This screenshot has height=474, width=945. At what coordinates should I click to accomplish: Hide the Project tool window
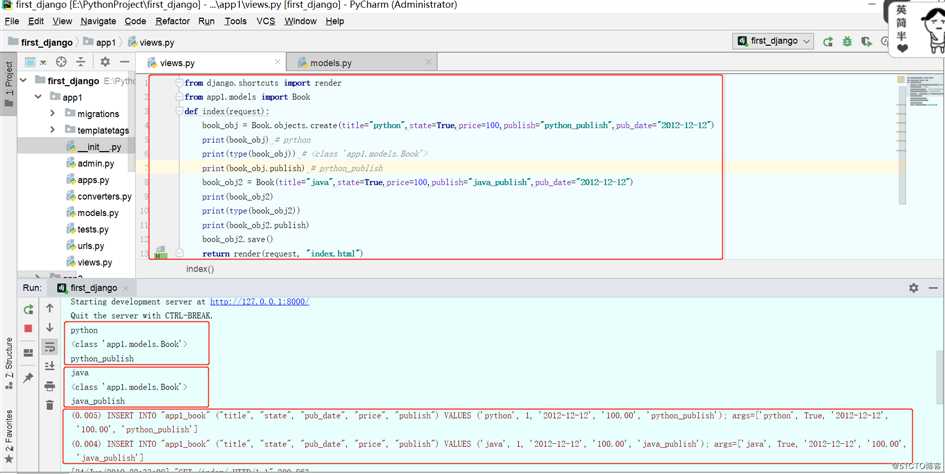(124, 62)
